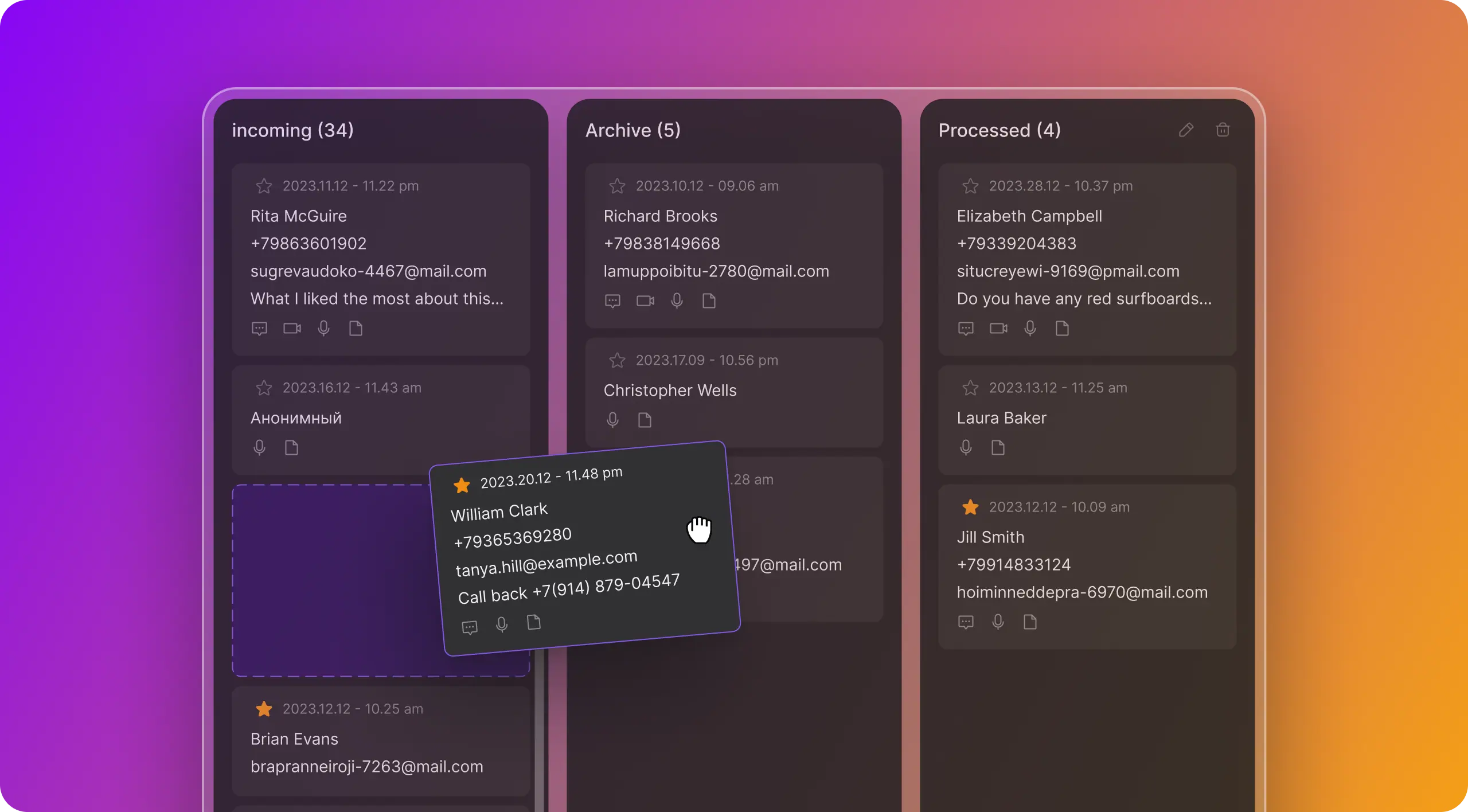Open microphone icon on Christopher Wells card
Image resolution: width=1468 pixels, height=812 pixels.
(x=612, y=420)
